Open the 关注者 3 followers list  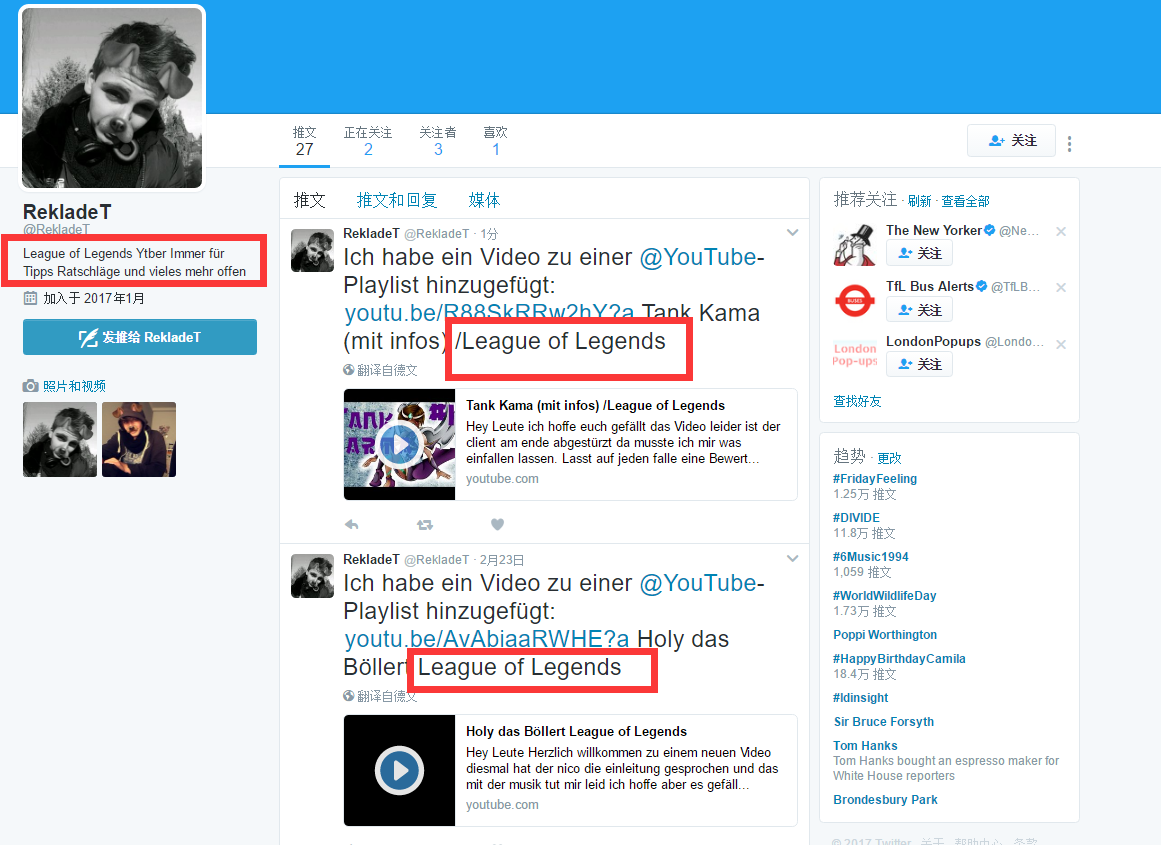click(x=438, y=141)
